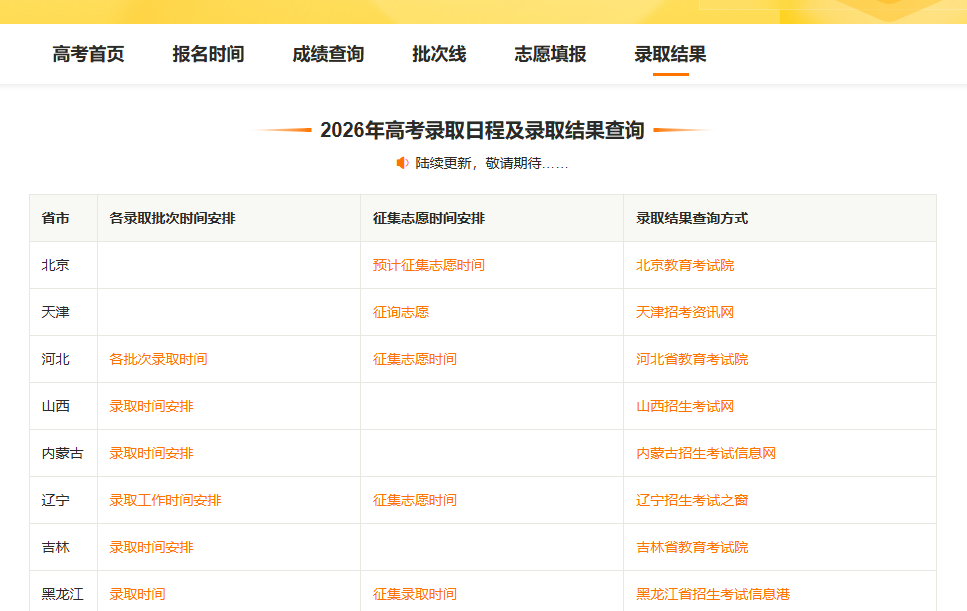This screenshot has height=611, width=967.
Task: Click the 陆续更新，敬请期待 notice text
Action: (x=492, y=163)
